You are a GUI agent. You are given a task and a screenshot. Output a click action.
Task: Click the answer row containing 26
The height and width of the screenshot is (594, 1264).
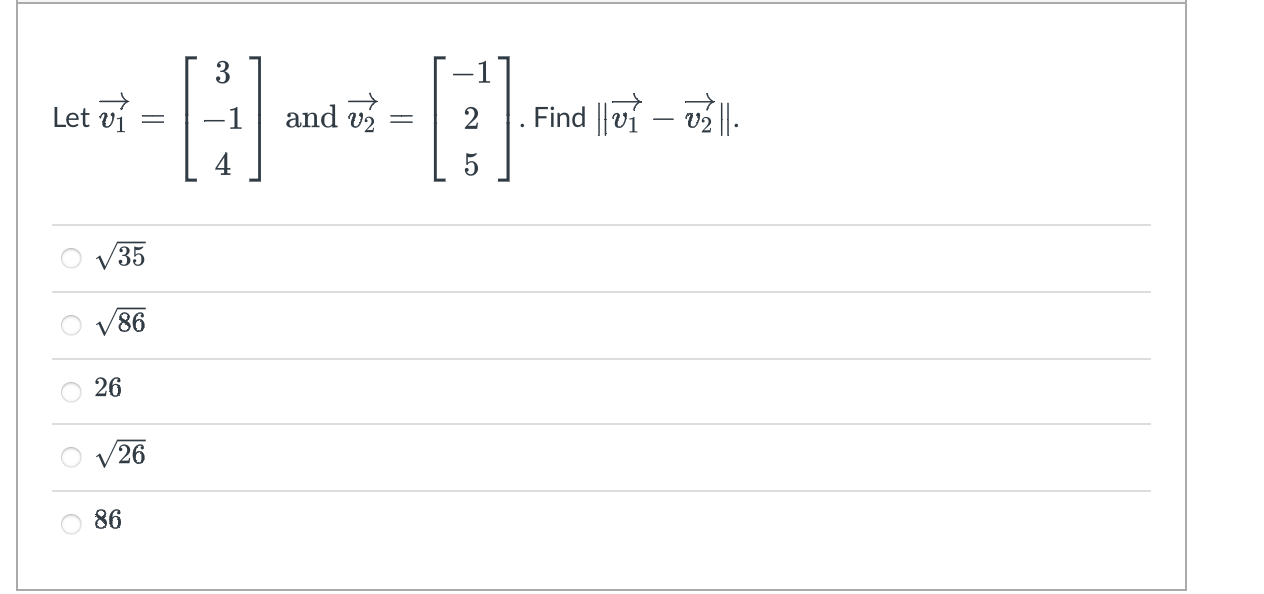[x=400, y=388]
